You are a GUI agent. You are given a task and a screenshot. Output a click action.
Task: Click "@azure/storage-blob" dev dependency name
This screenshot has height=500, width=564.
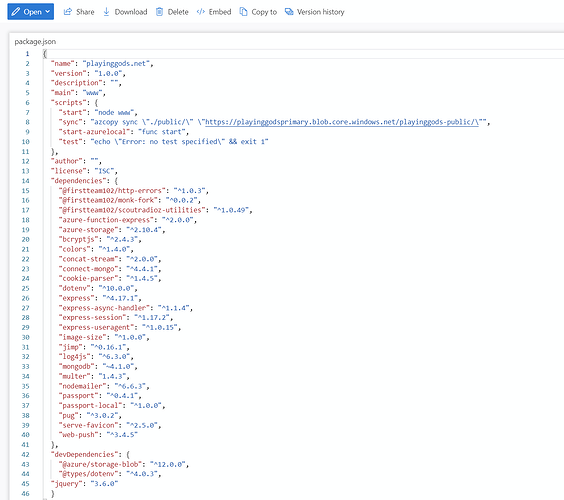coord(100,464)
